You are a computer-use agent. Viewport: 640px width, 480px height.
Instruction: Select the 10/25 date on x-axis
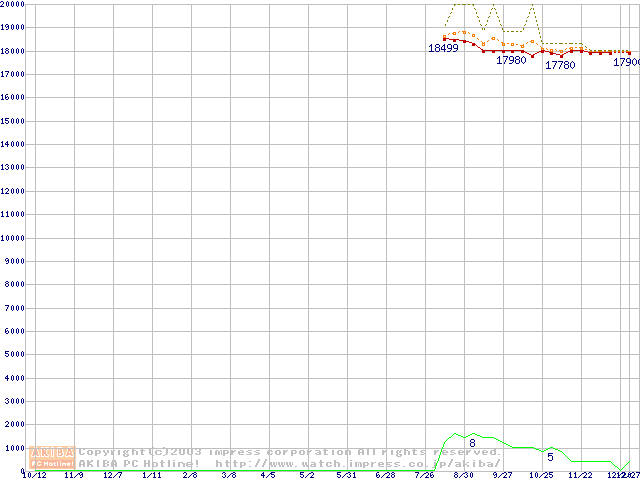tap(541, 476)
